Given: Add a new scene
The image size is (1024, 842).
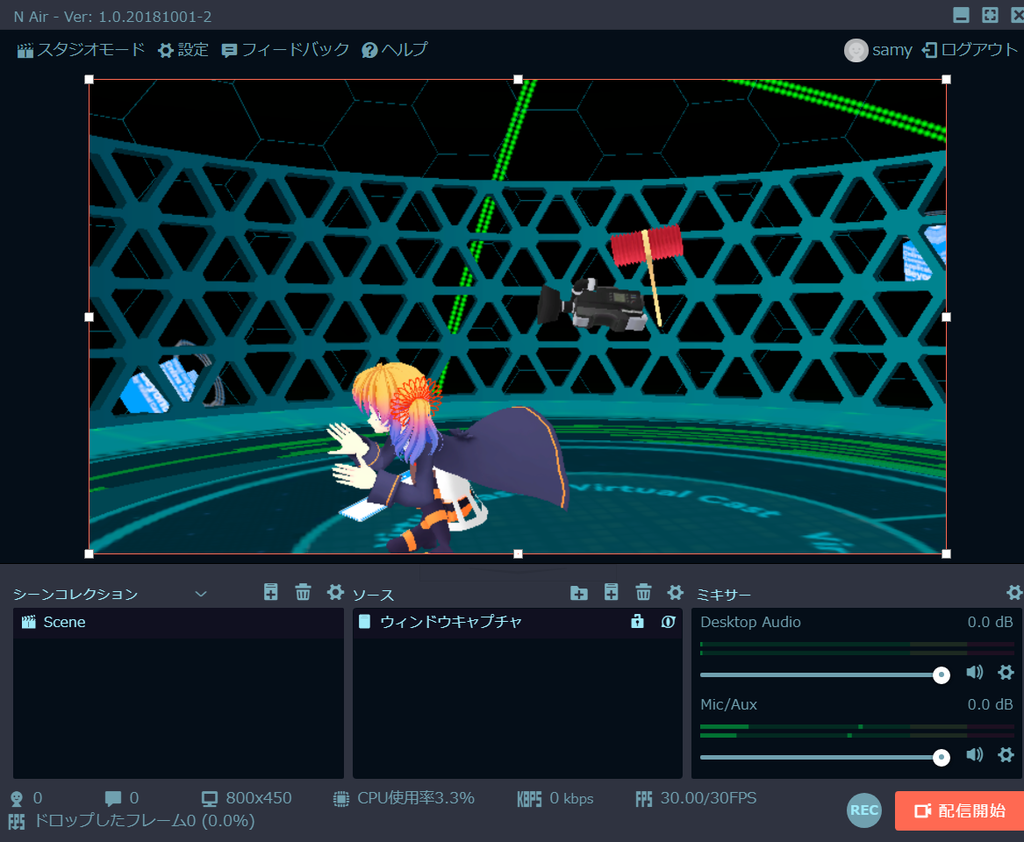Looking at the screenshot, I should point(270,592).
